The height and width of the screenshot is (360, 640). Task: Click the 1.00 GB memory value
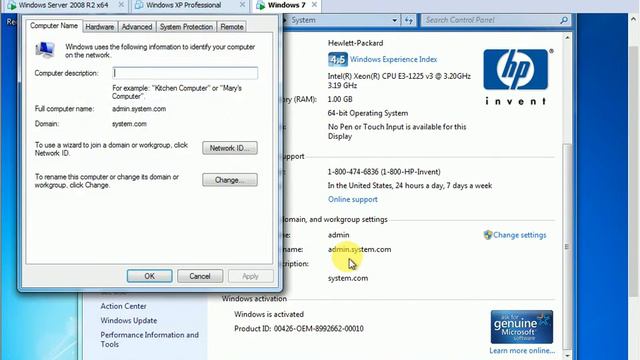click(x=340, y=99)
